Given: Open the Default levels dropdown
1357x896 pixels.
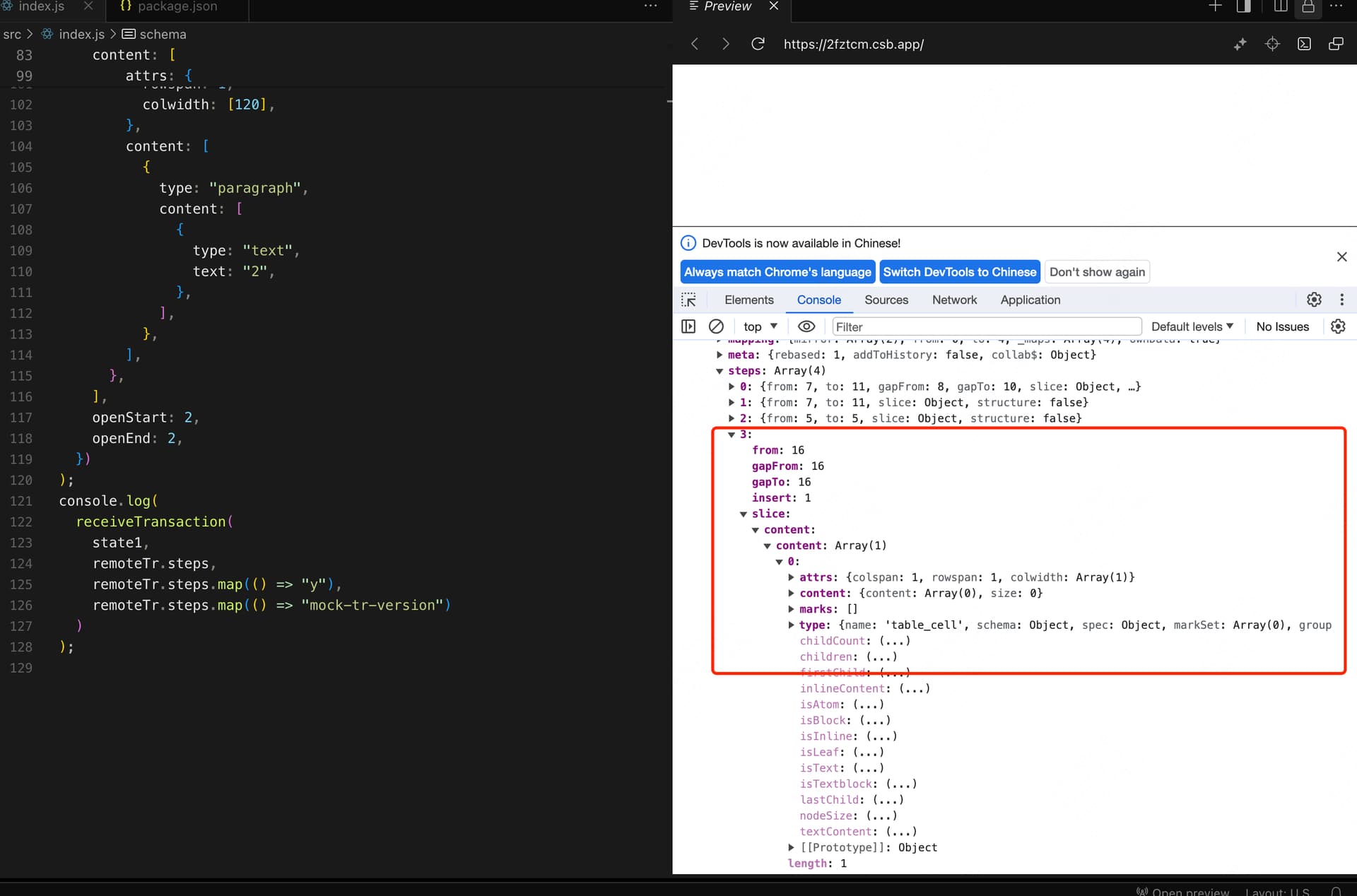Looking at the screenshot, I should point(1192,326).
